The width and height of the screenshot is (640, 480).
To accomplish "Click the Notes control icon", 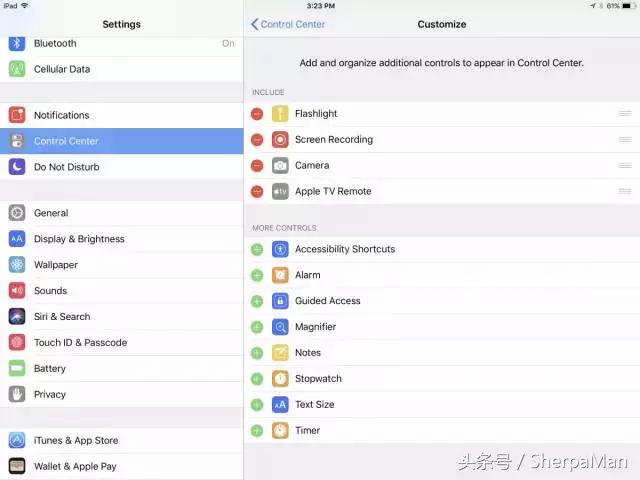I will point(280,353).
